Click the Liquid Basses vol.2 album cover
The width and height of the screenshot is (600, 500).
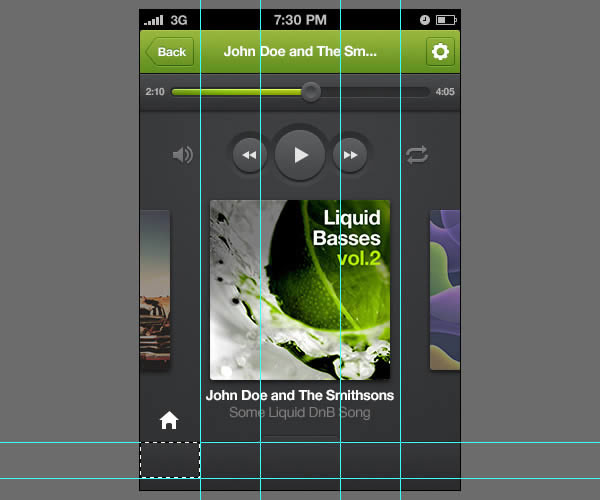[300, 290]
